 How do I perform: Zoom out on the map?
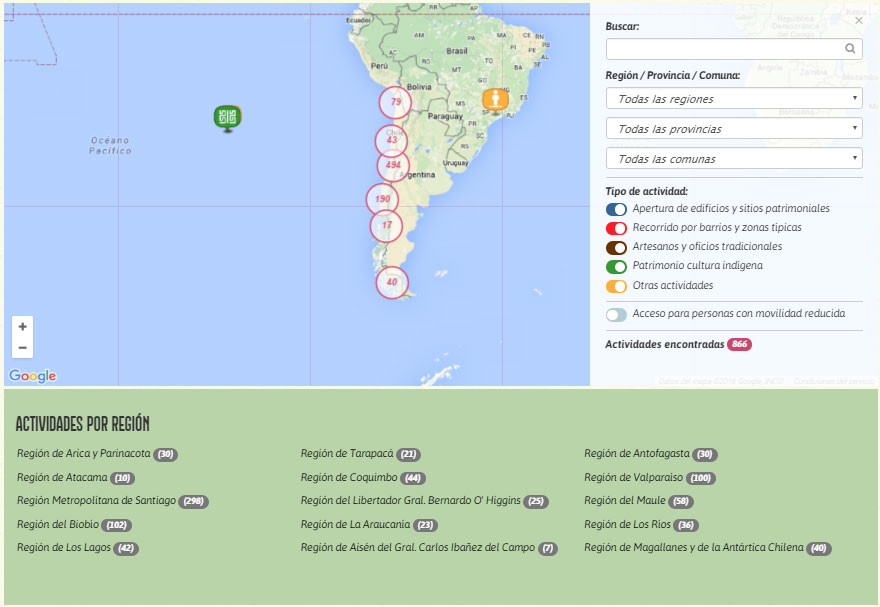coord(23,348)
